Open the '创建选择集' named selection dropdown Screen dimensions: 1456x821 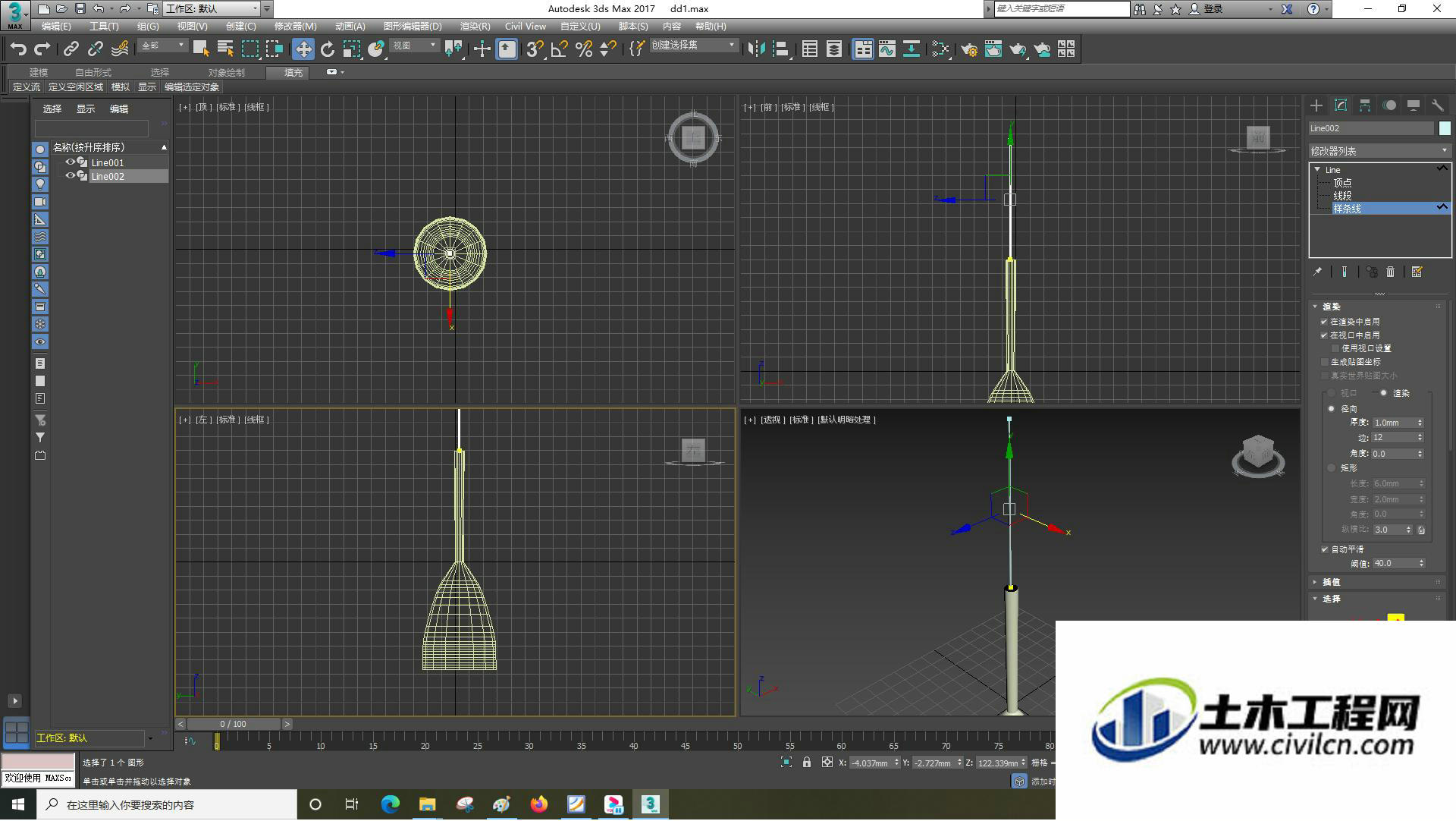[693, 46]
